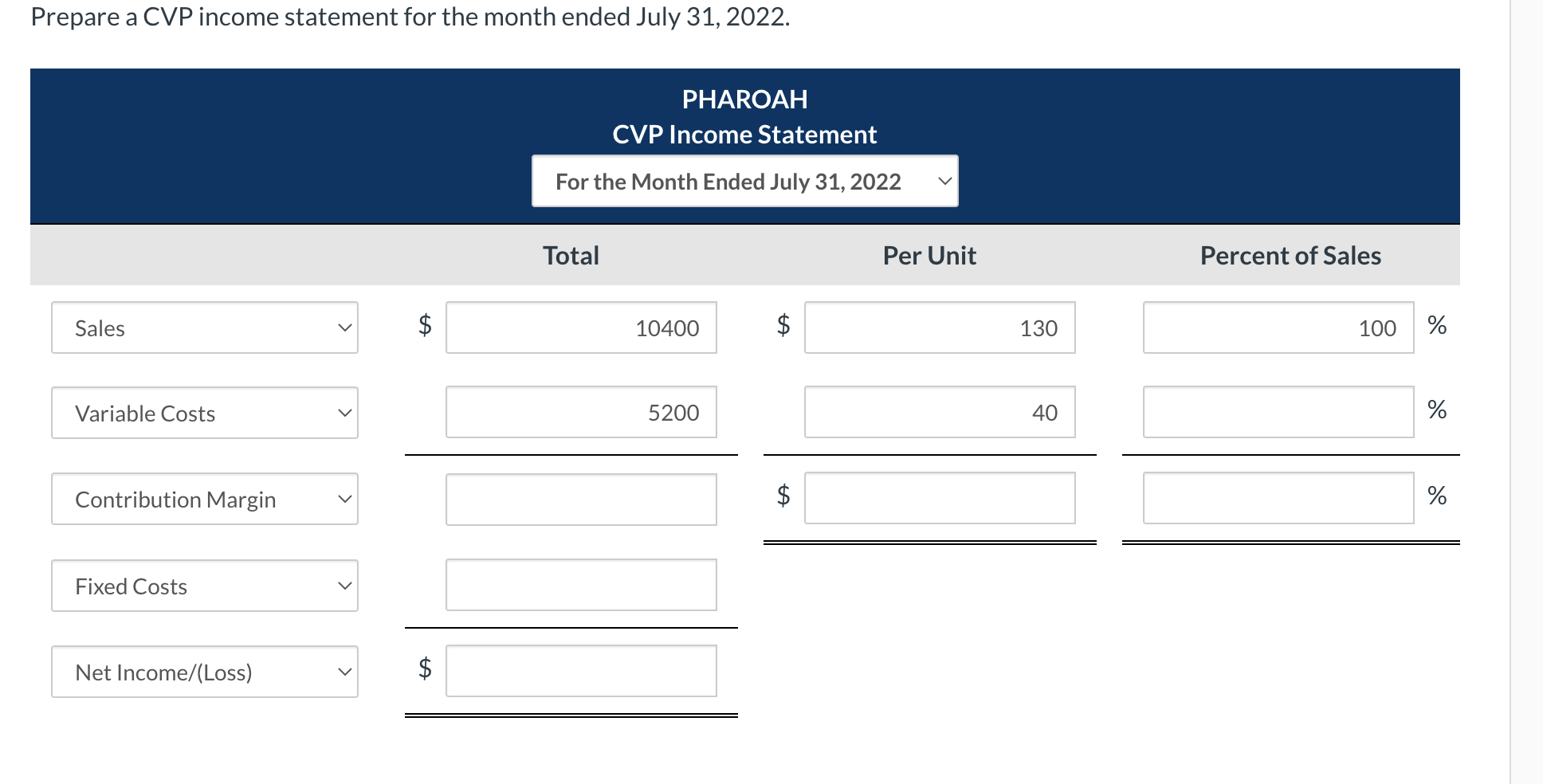Select the Variable Costs Per Unit field showing 40
1543x784 pixels.
coord(940,413)
